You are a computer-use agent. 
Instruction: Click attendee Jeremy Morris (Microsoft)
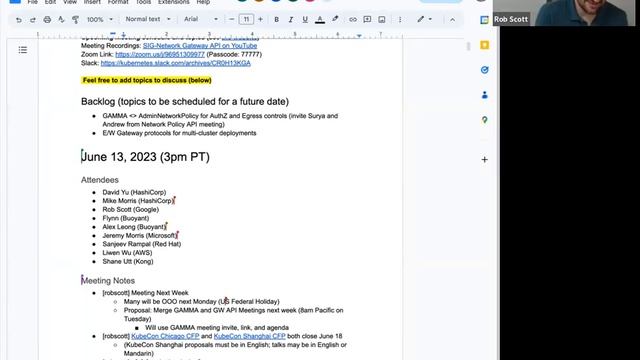click(140, 236)
